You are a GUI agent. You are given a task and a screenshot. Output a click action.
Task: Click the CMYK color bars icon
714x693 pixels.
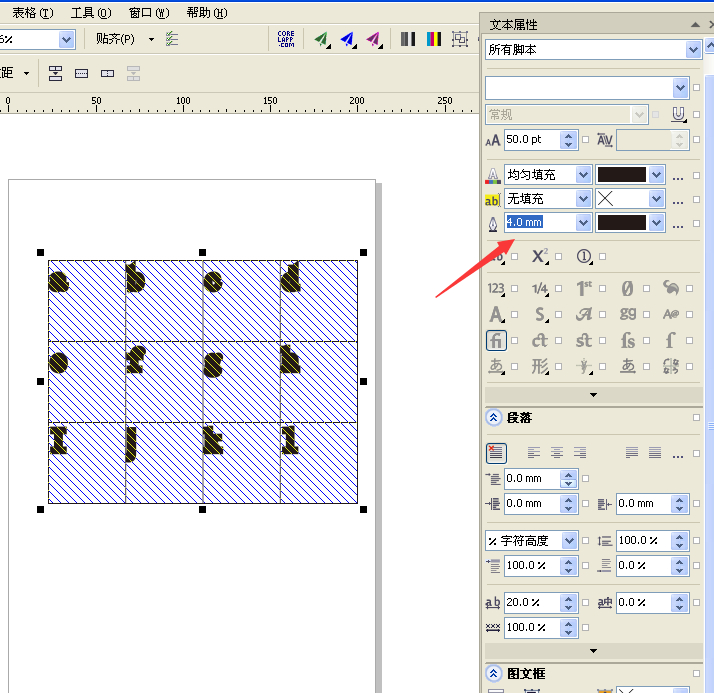coord(434,39)
